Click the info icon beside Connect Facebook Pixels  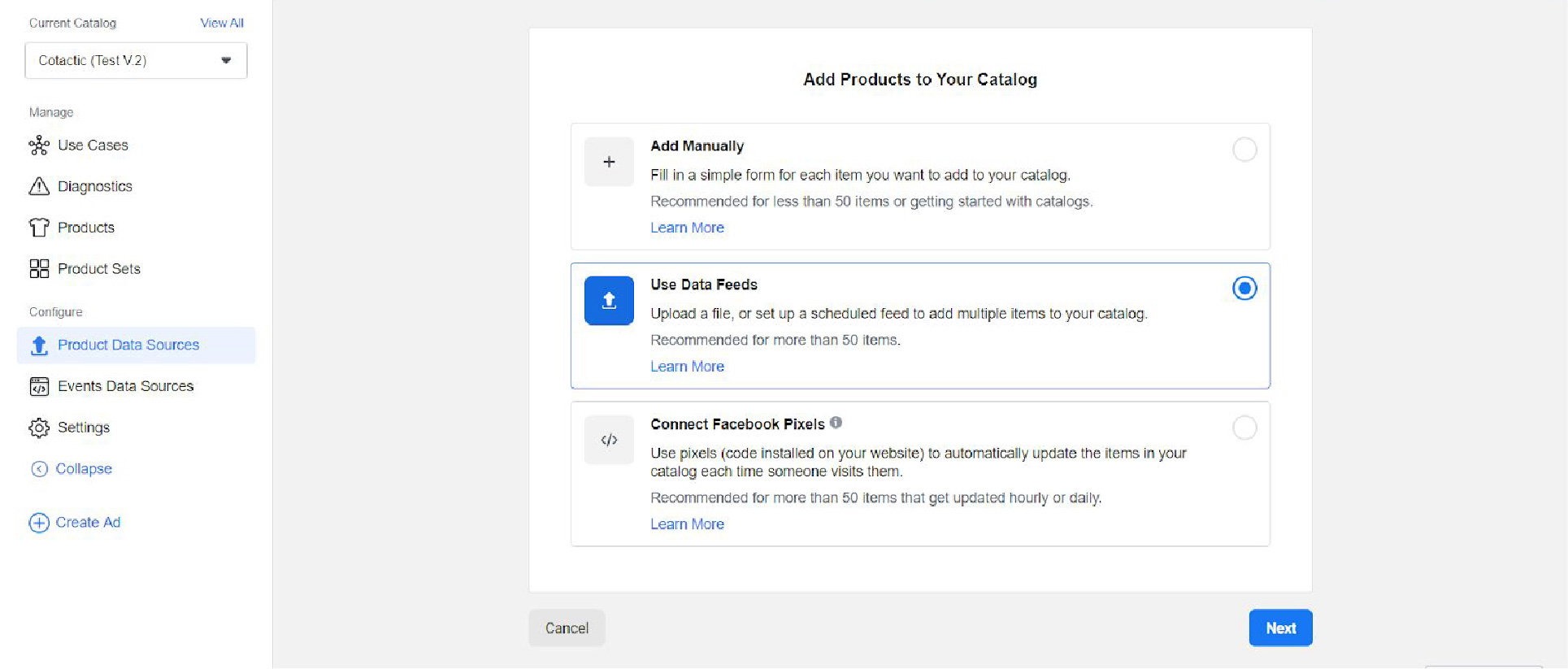pyautogui.click(x=837, y=423)
